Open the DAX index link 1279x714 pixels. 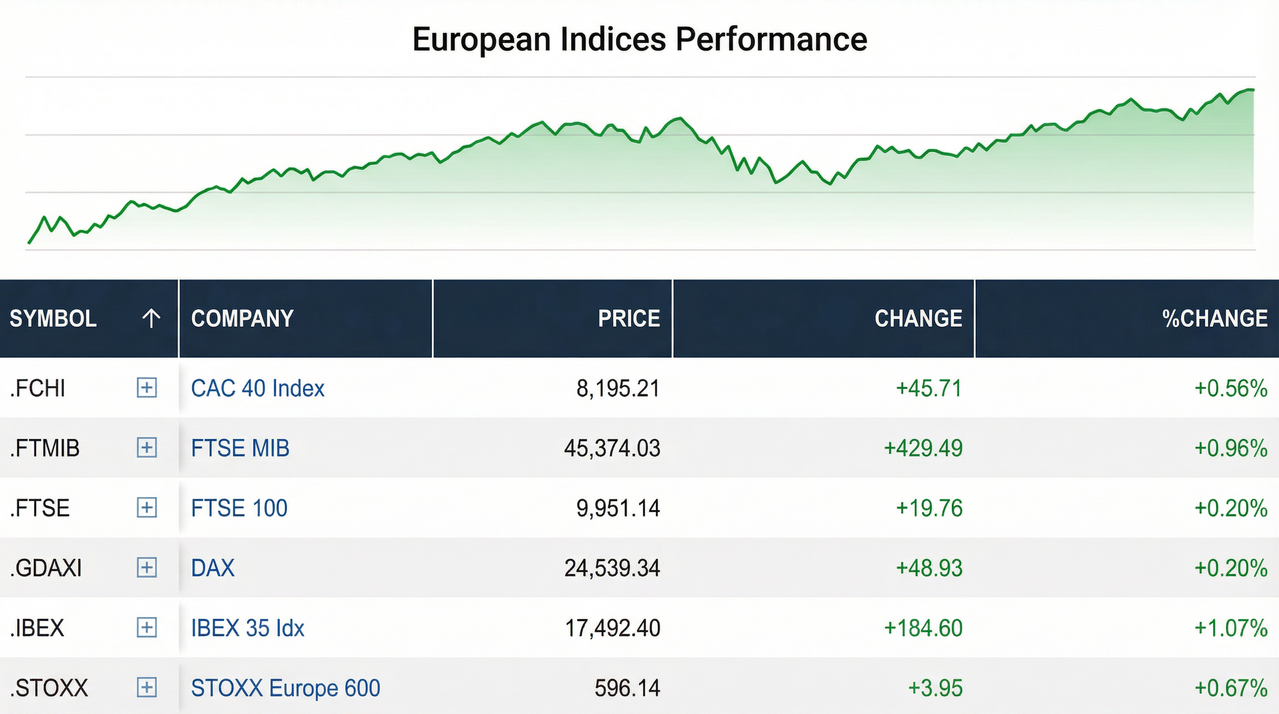[213, 568]
